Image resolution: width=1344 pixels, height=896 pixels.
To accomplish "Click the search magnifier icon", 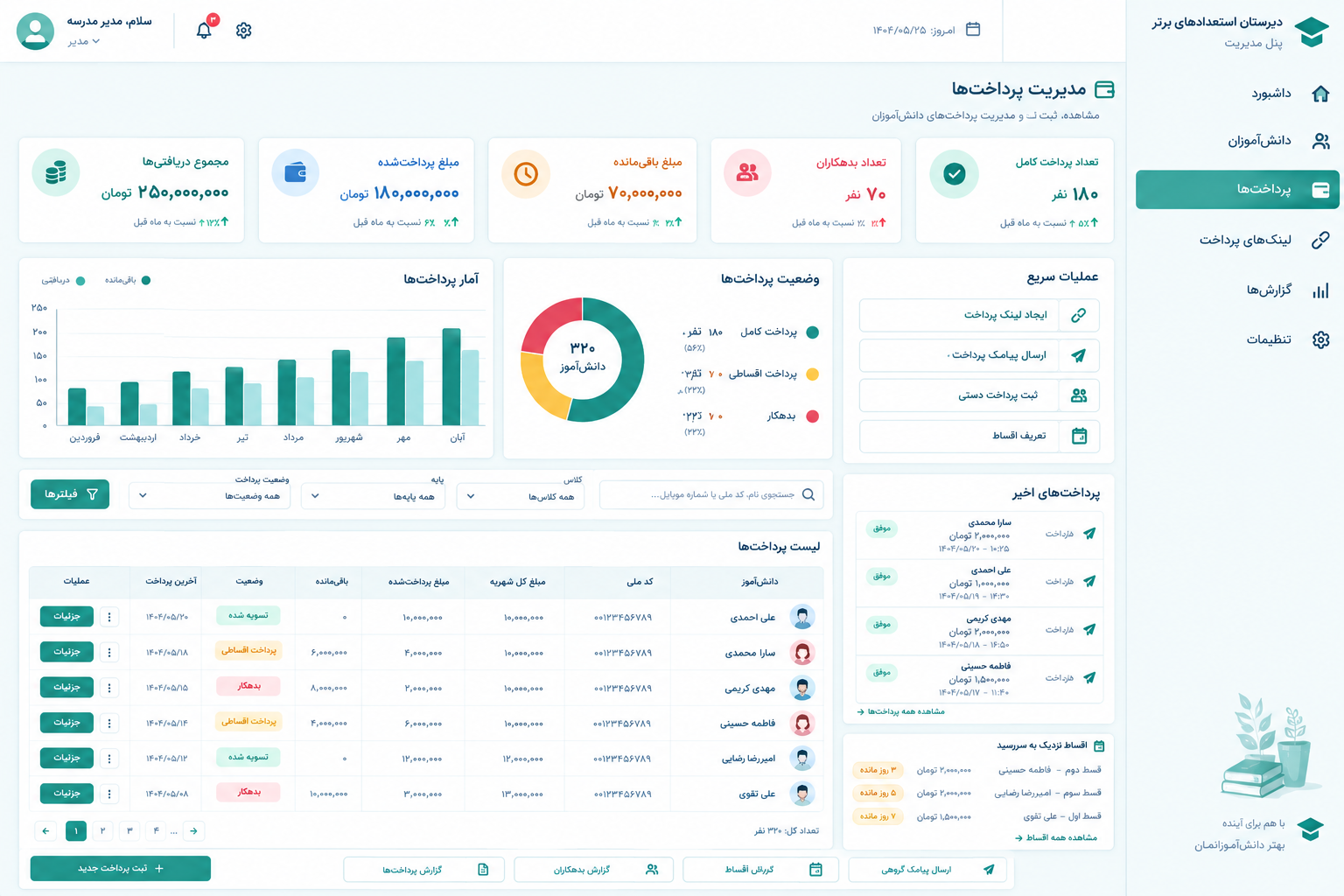I will point(808,494).
